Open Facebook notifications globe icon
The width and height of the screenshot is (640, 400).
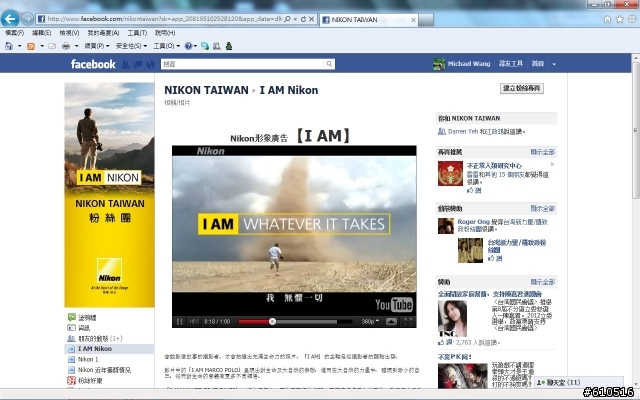151,64
